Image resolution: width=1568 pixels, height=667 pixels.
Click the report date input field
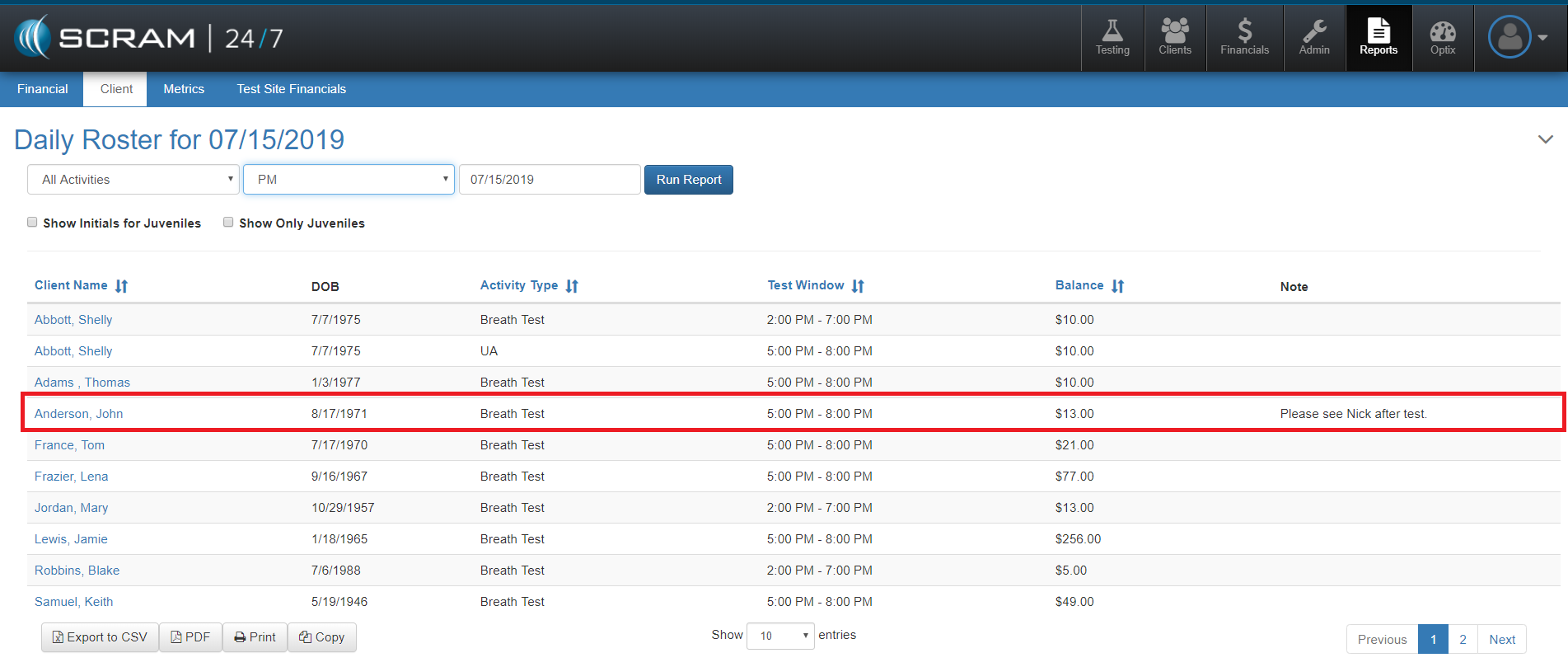[x=550, y=180]
